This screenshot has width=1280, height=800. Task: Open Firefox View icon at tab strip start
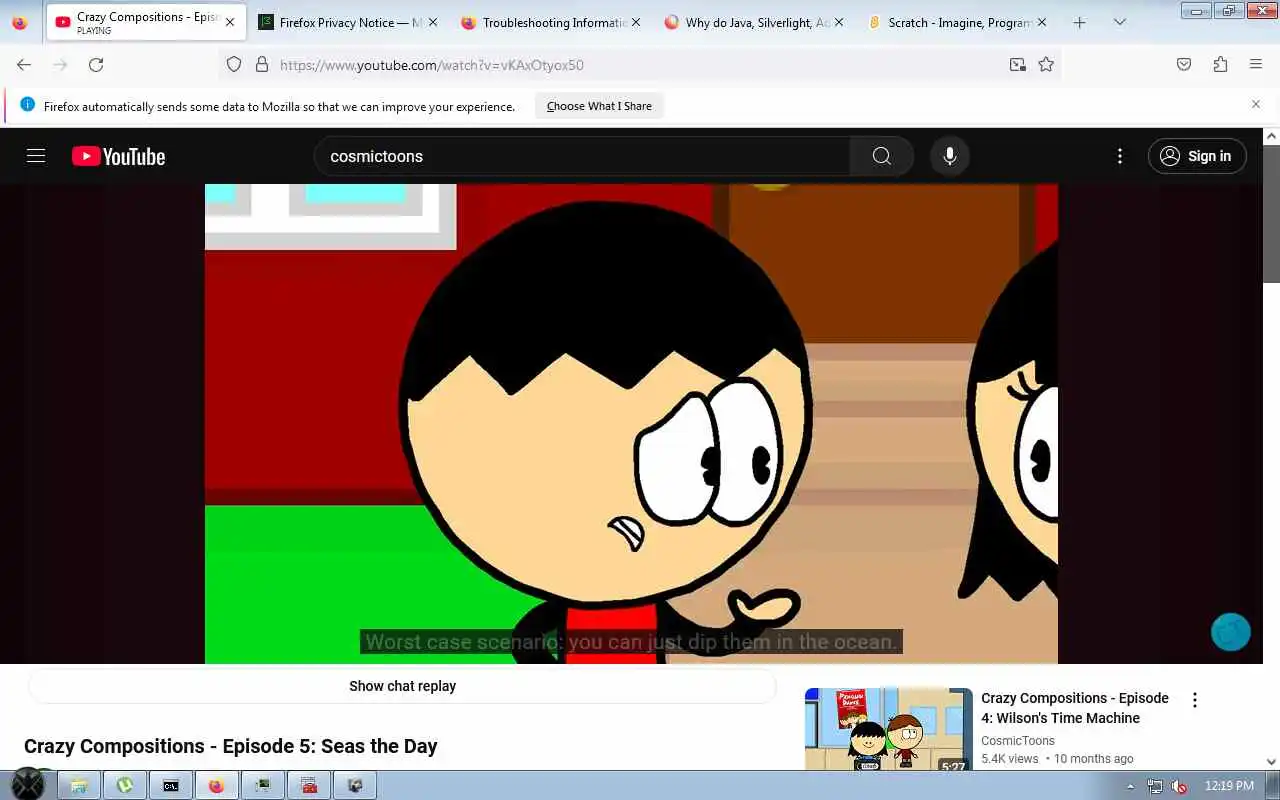coord(19,22)
